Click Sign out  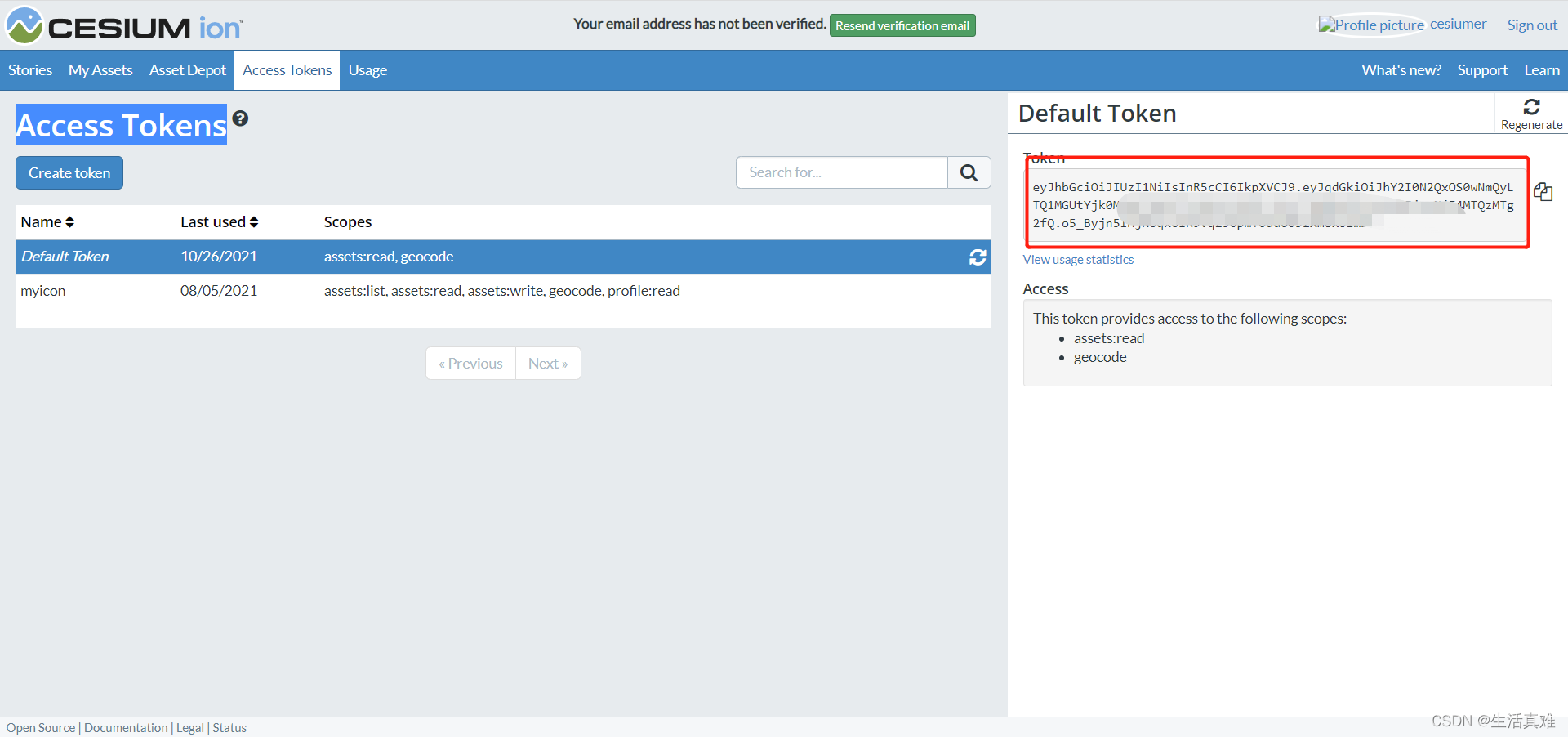[1532, 25]
